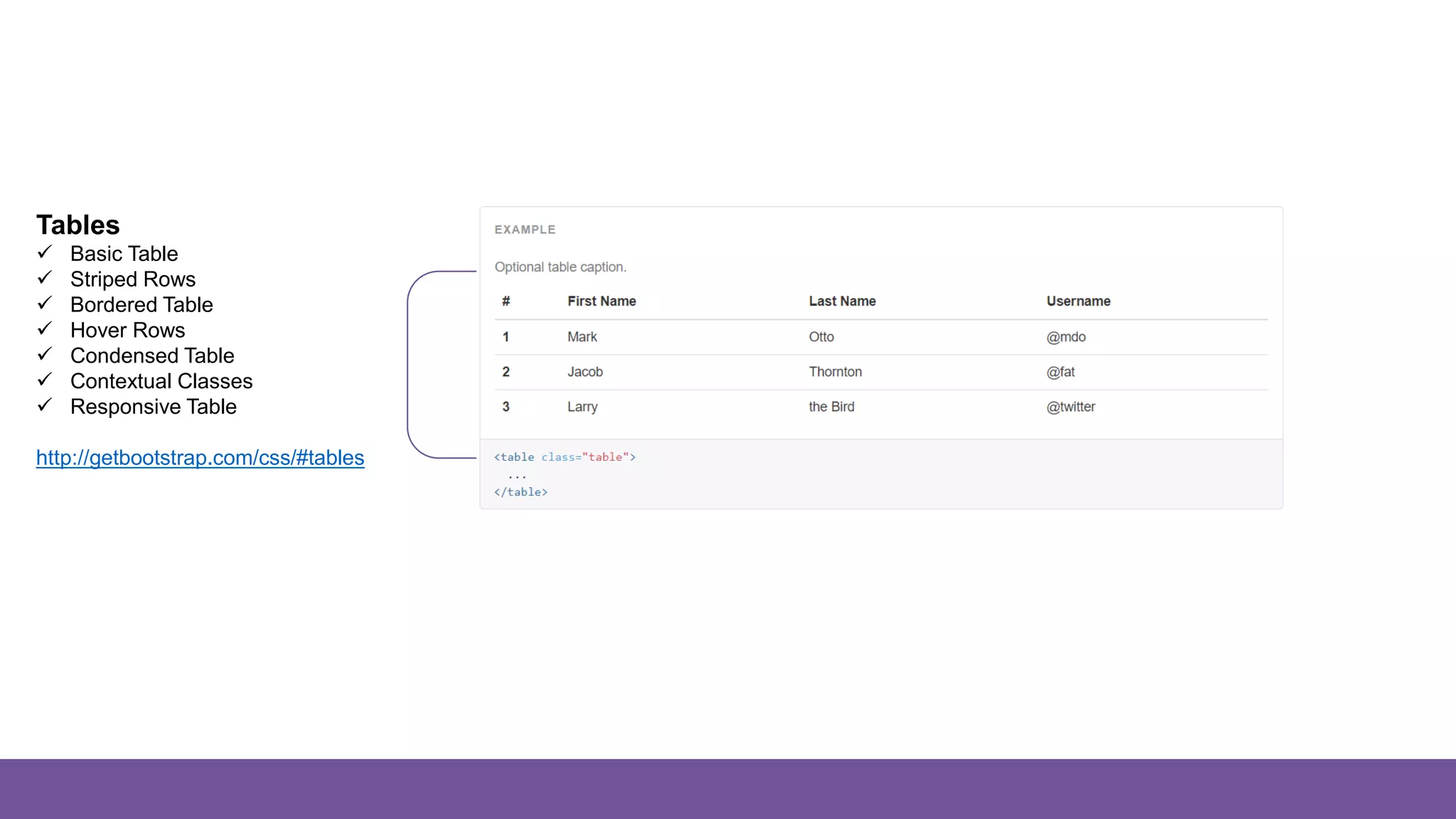Click the checkmark beside Hover Rows
Viewport: 1456px width, 819px height.
pyautogui.click(x=45, y=329)
